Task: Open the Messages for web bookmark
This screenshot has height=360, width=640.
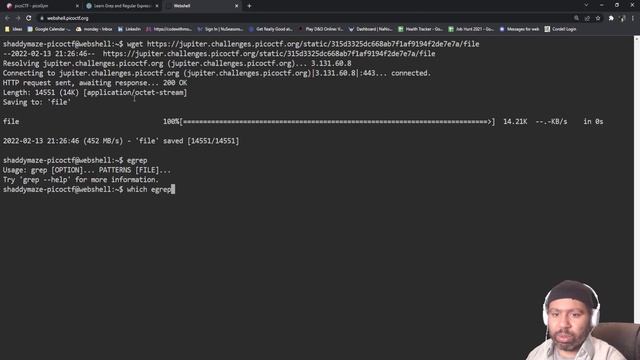Action: point(520,29)
